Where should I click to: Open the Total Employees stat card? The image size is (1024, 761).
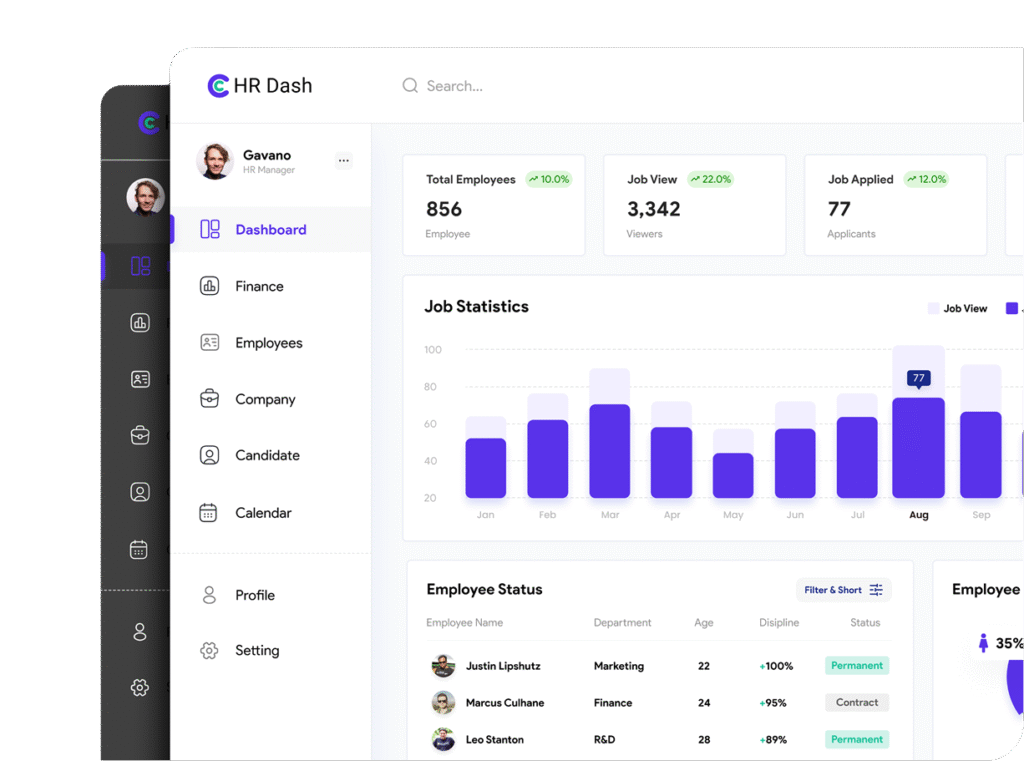click(x=494, y=205)
